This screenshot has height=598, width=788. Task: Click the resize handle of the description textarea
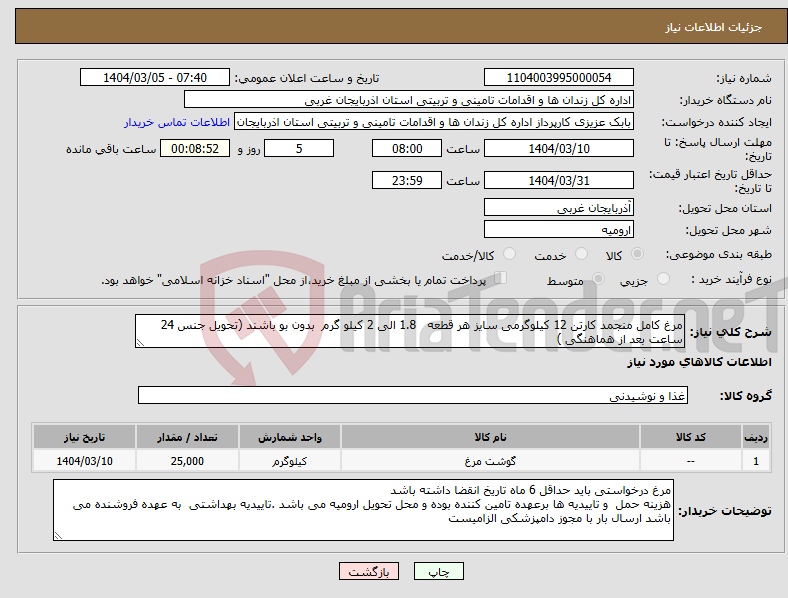point(140,343)
